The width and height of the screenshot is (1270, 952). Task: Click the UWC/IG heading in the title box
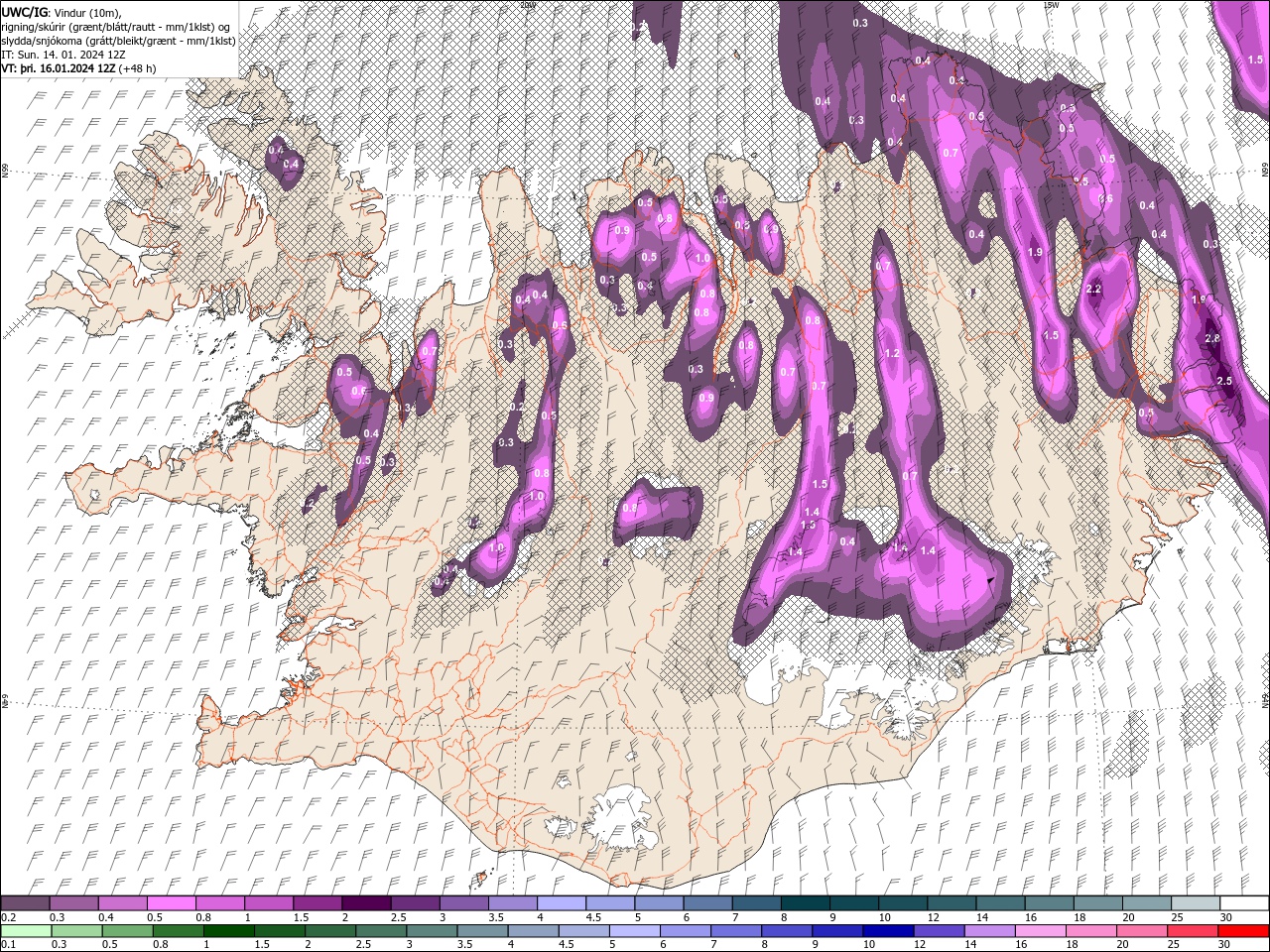coord(24,11)
